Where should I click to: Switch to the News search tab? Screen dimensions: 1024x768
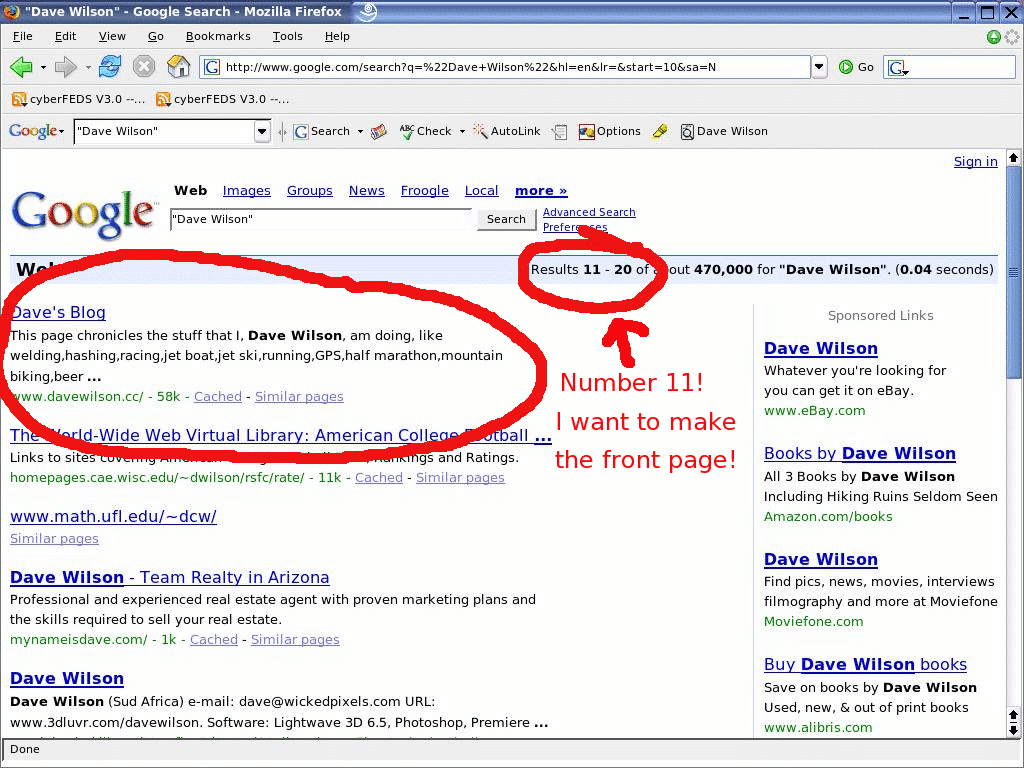coord(366,191)
